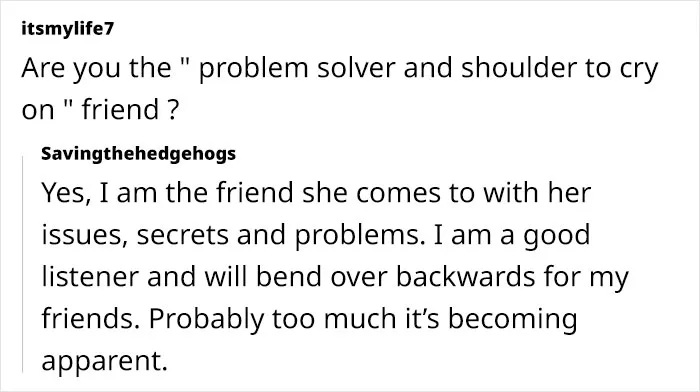Open the itsmylife7 user profile
Screen dimensions: 700x392
point(68,29)
